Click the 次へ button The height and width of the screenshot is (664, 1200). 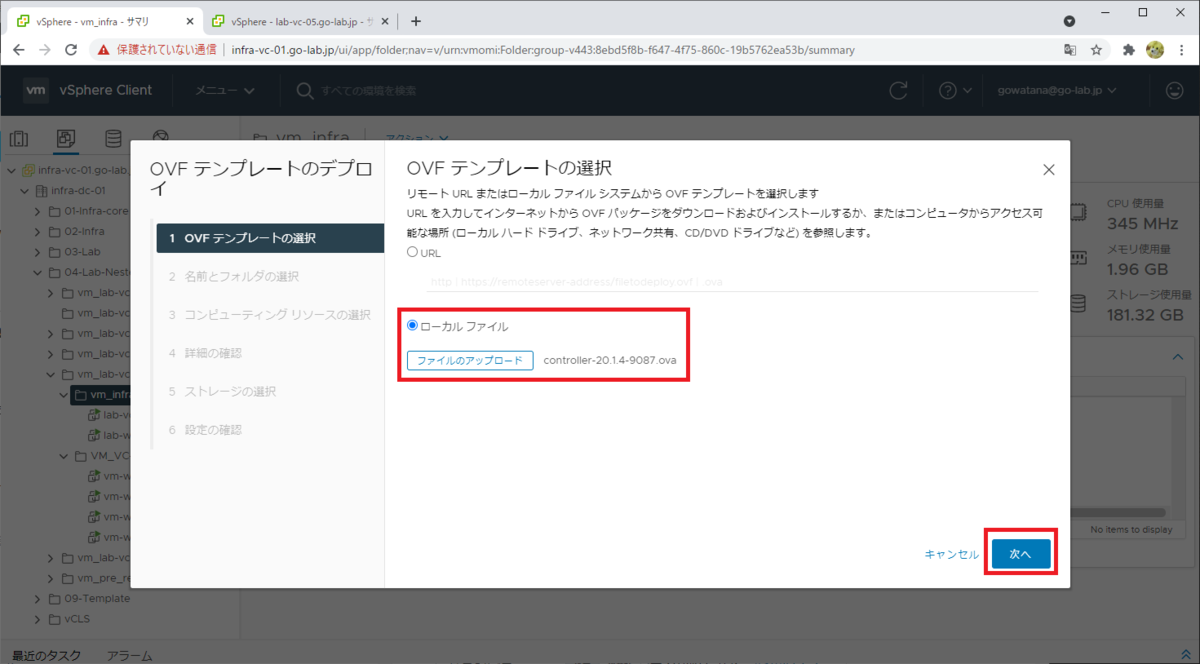point(1020,552)
